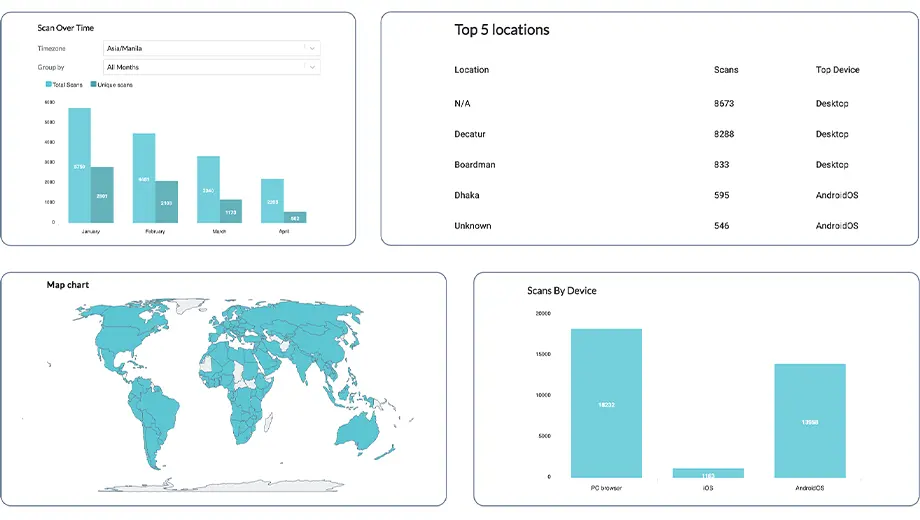
Task: Click the 'Scan Over Time' title
Action: (66, 28)
